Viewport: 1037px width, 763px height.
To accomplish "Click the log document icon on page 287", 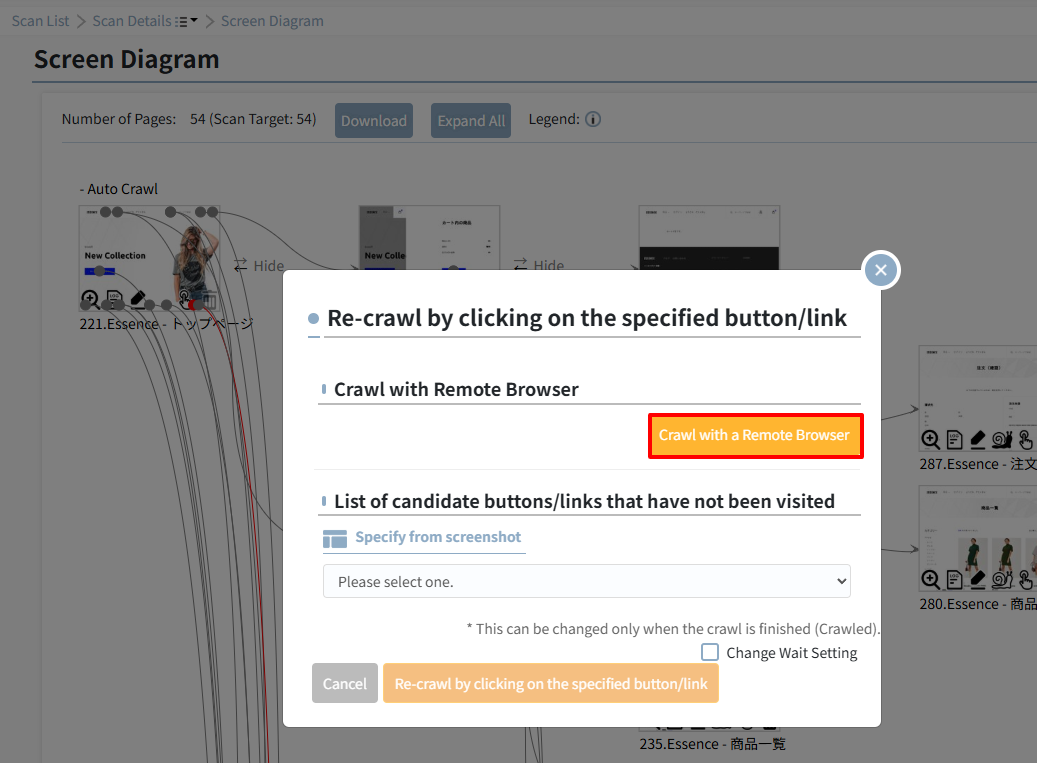I will click(954, 439).
